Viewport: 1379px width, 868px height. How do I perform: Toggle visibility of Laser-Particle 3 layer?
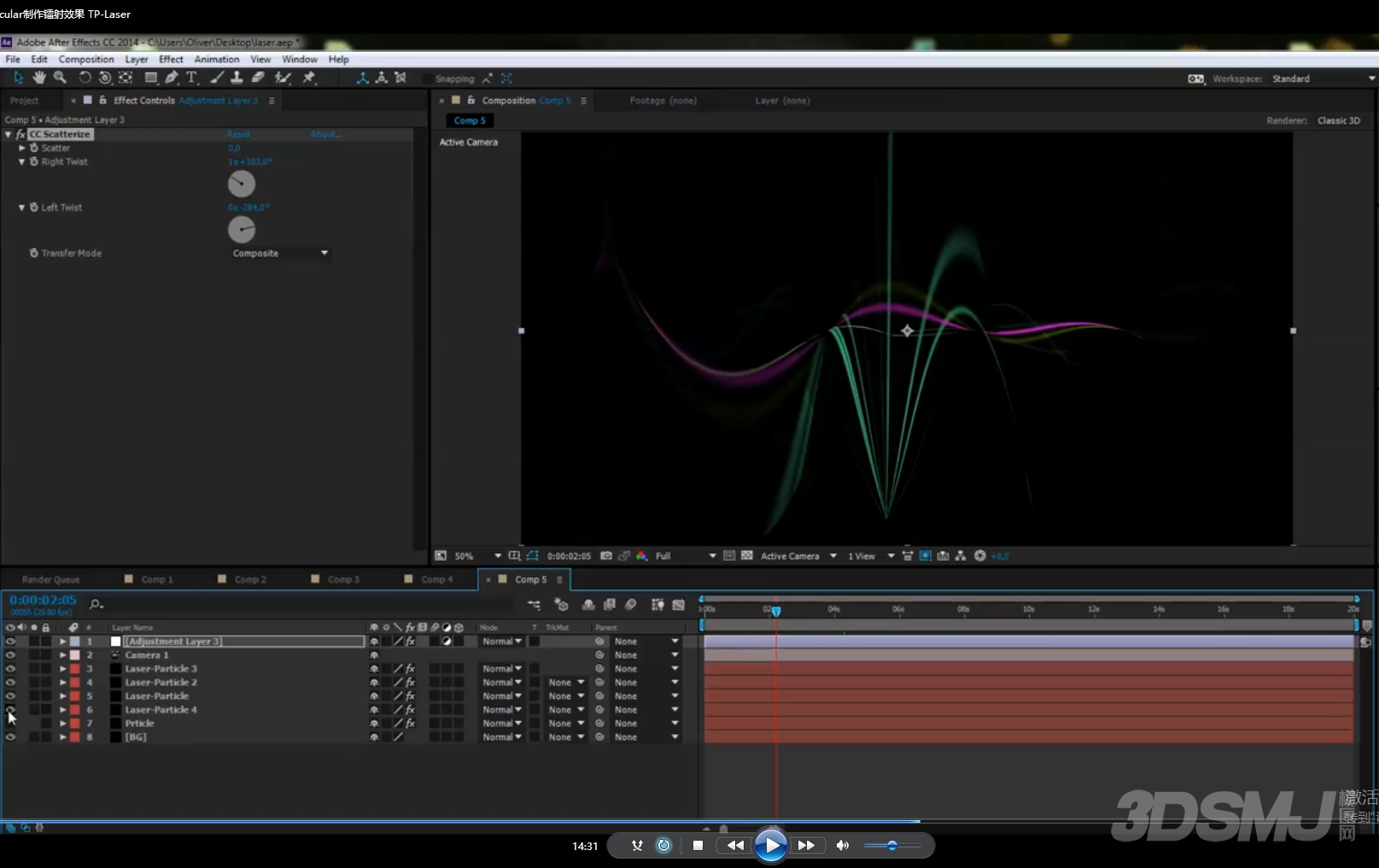point(10,668)
